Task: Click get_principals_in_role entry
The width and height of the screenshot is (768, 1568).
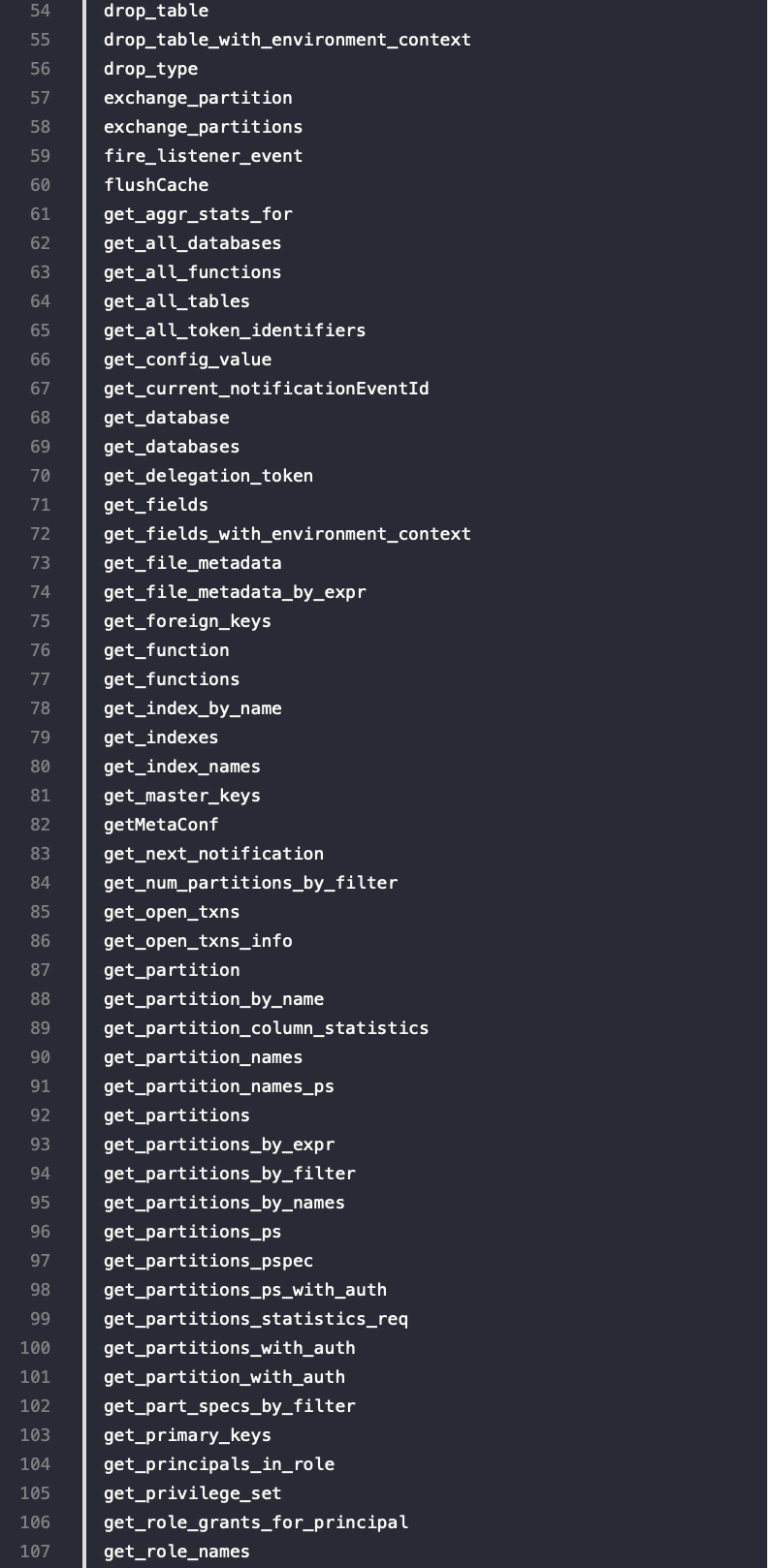Action: pos(219,1464)
